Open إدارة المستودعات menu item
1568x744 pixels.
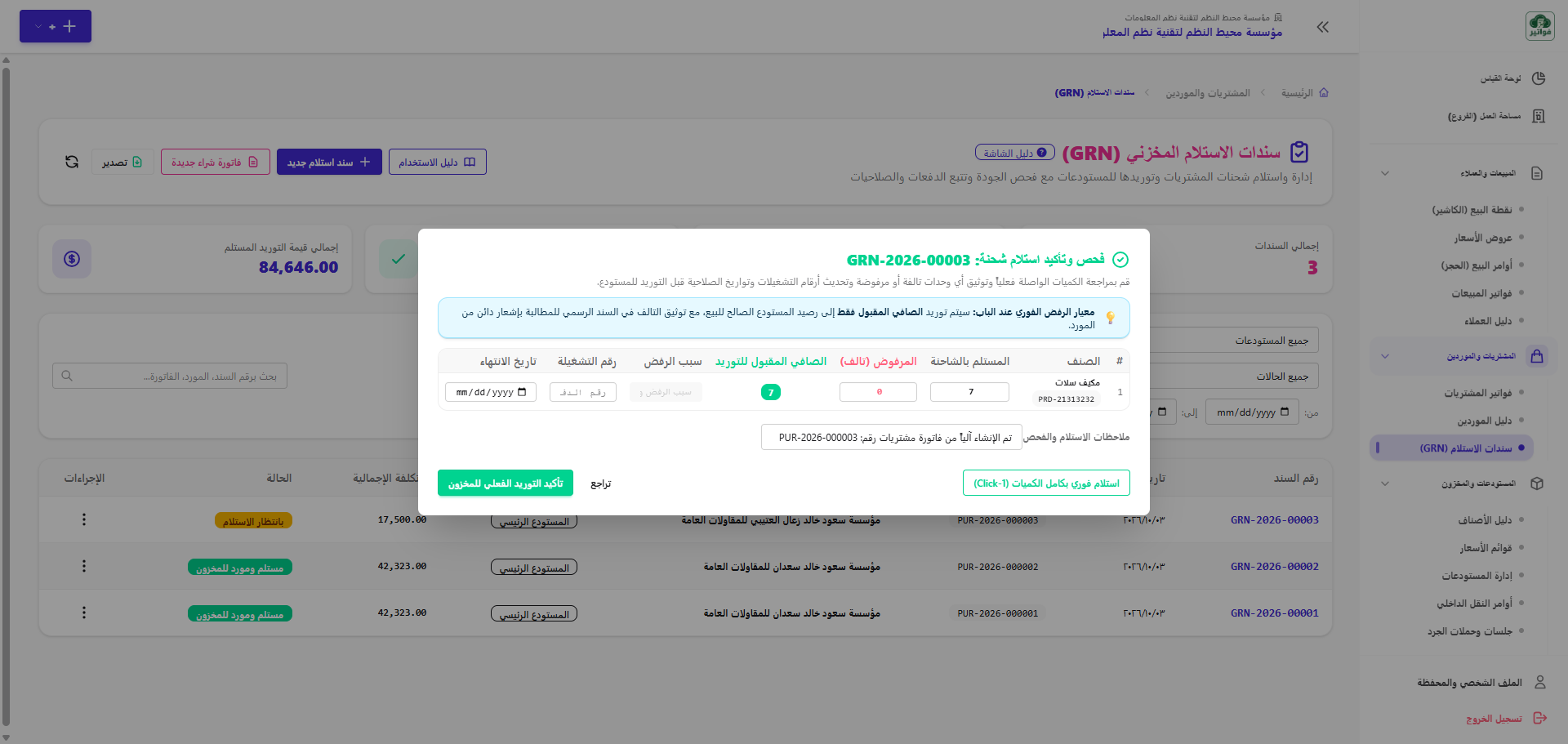tap(1477, 576)
